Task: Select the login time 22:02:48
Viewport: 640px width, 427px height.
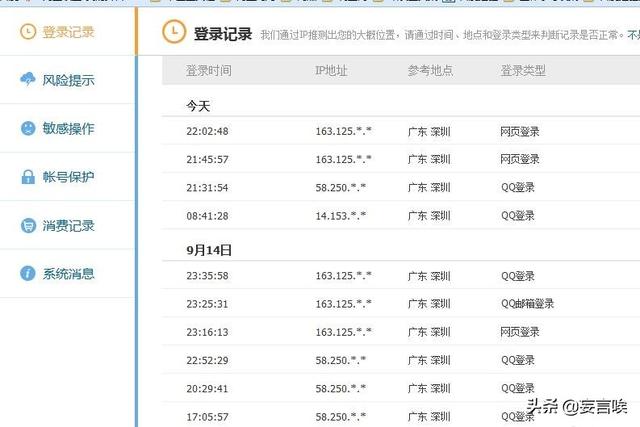Action: [207, 131]
